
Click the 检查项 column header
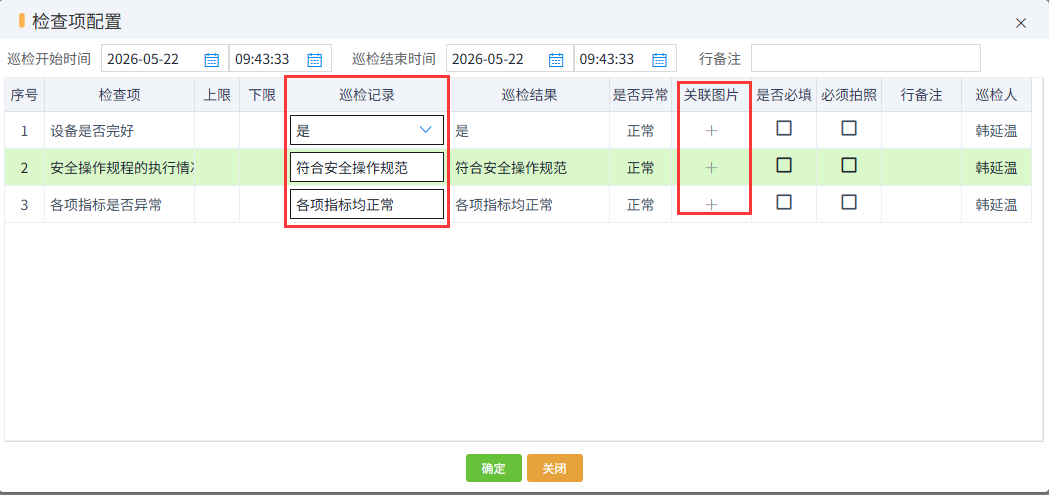tap(119, 95)
